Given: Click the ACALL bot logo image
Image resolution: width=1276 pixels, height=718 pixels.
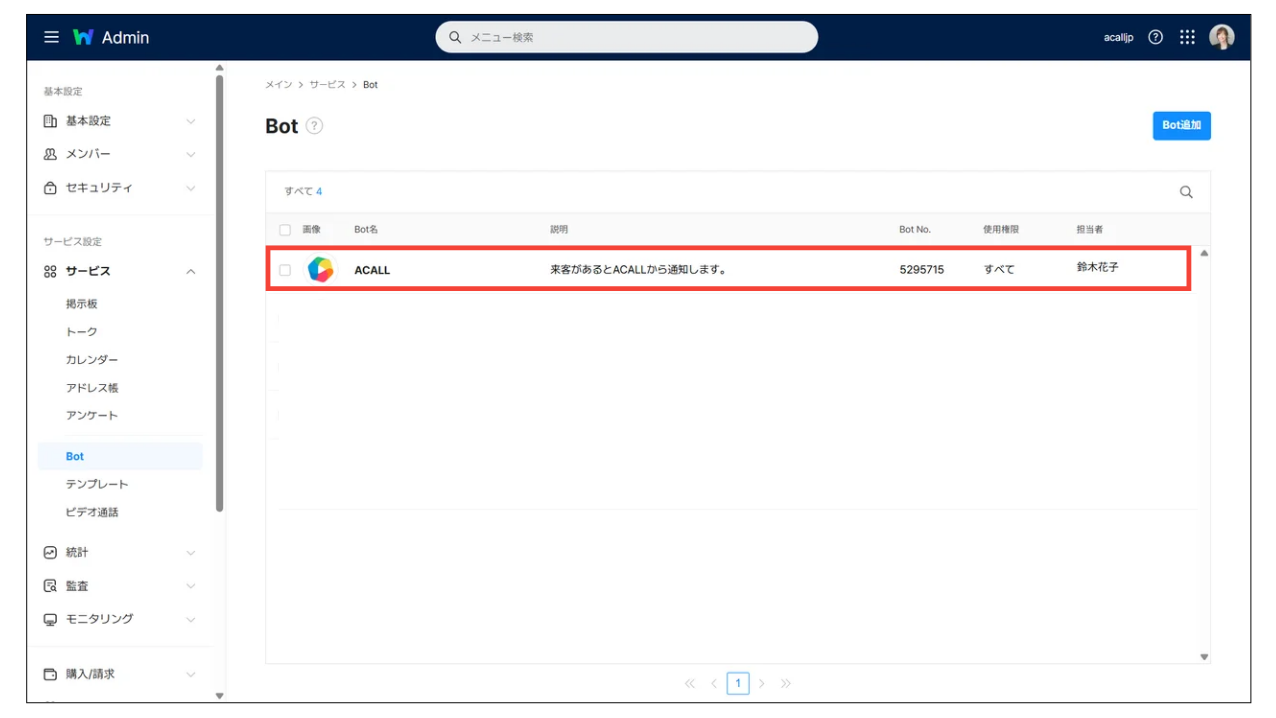Looking at the screenshot, I should coord(320,269).
